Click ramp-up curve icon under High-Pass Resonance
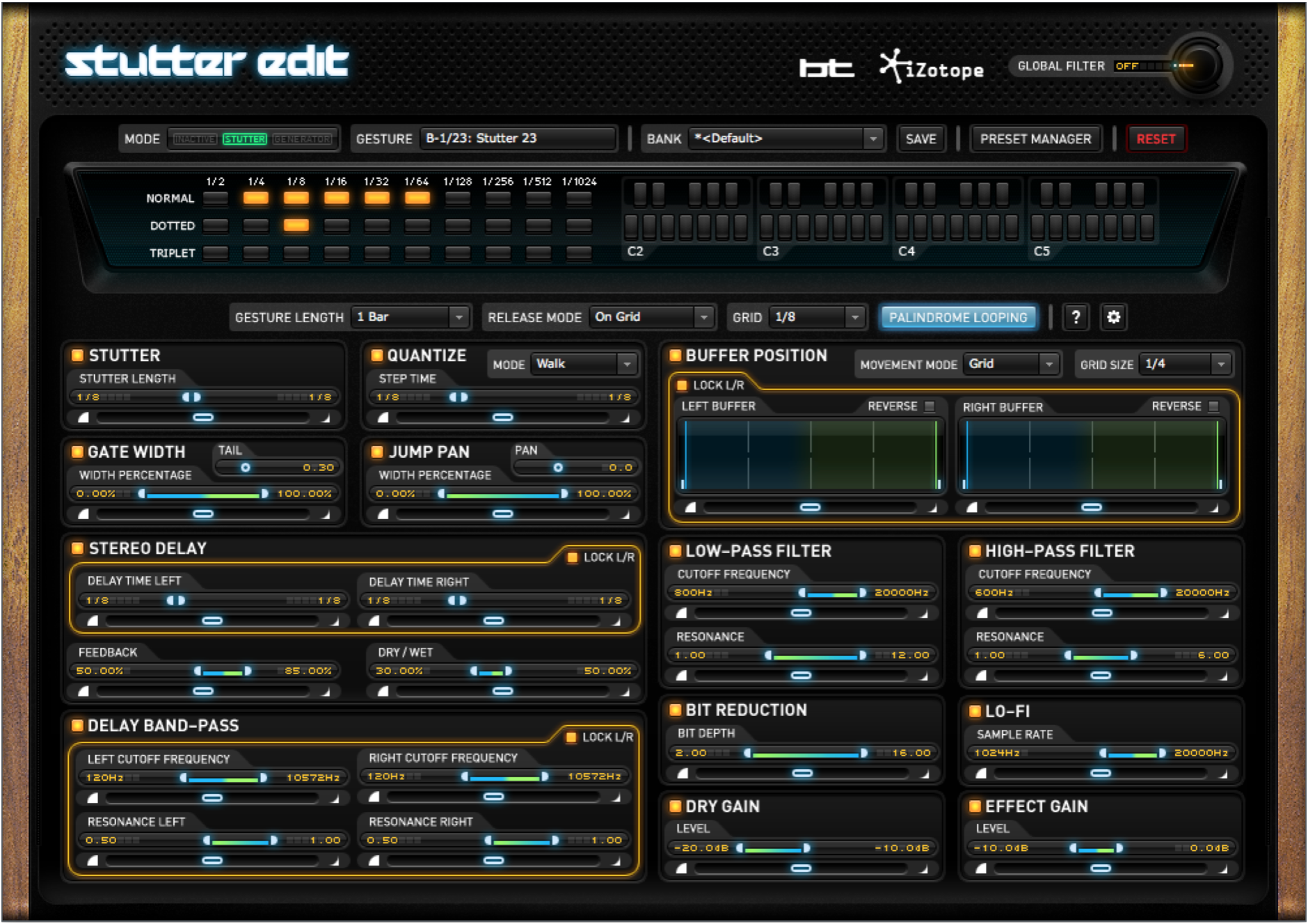 (982, 676)
